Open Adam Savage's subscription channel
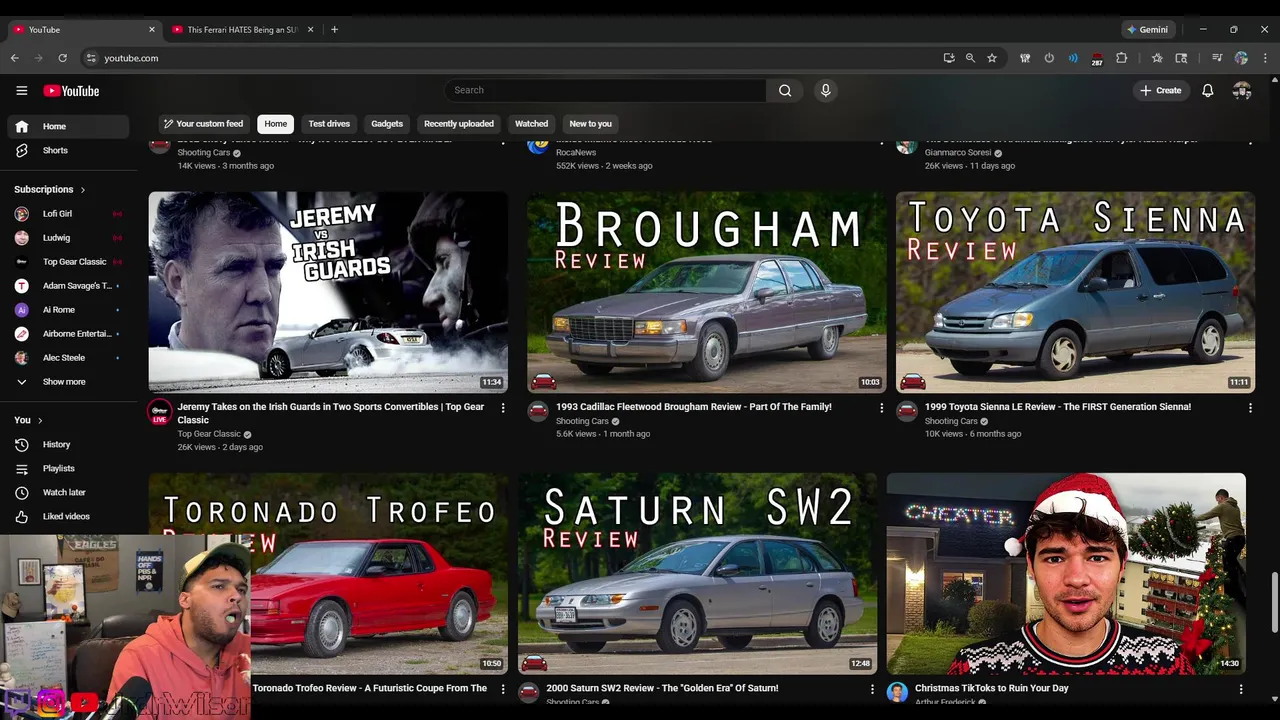 (68, 285)
